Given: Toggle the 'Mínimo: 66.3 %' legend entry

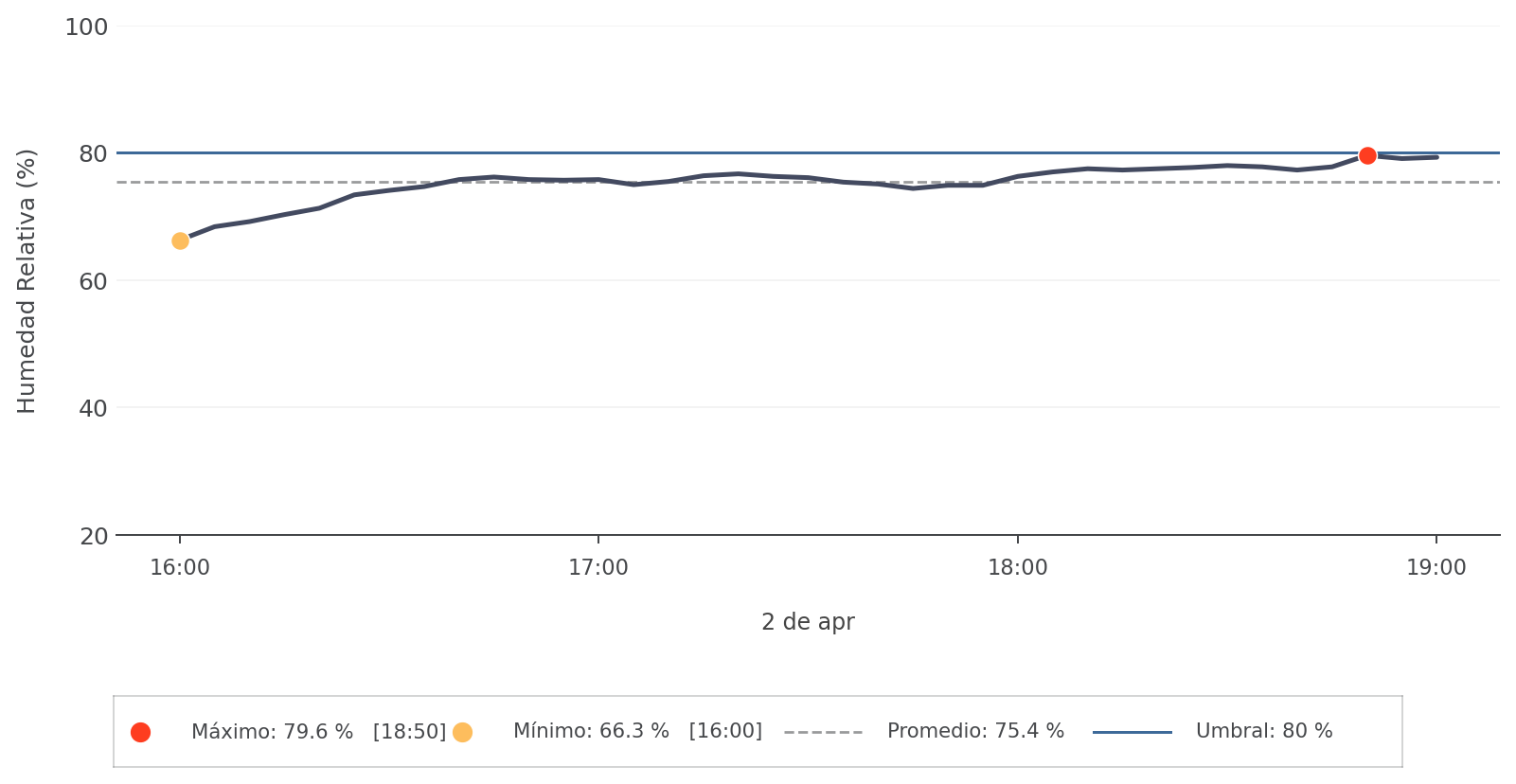Looking at the screenshot, I should tap(637, 732).
